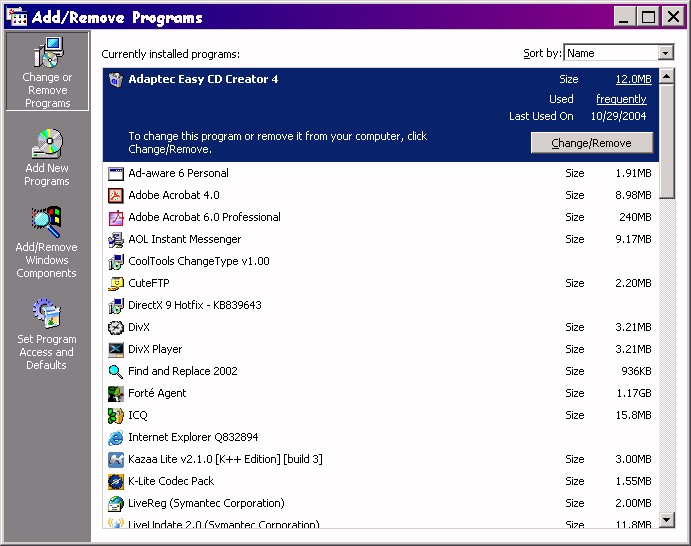Screen dimensions: 691x546
Task: Minimize the Add/Remove Programs window
Action: point(624,17)
